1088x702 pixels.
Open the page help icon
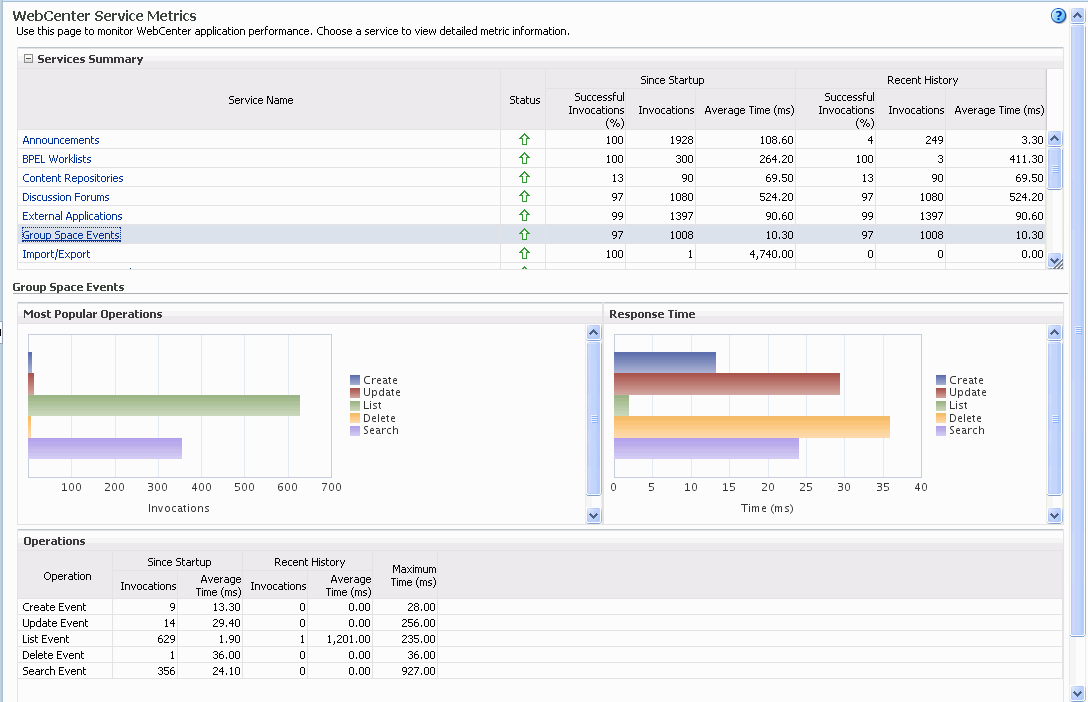click(1057, 16)
